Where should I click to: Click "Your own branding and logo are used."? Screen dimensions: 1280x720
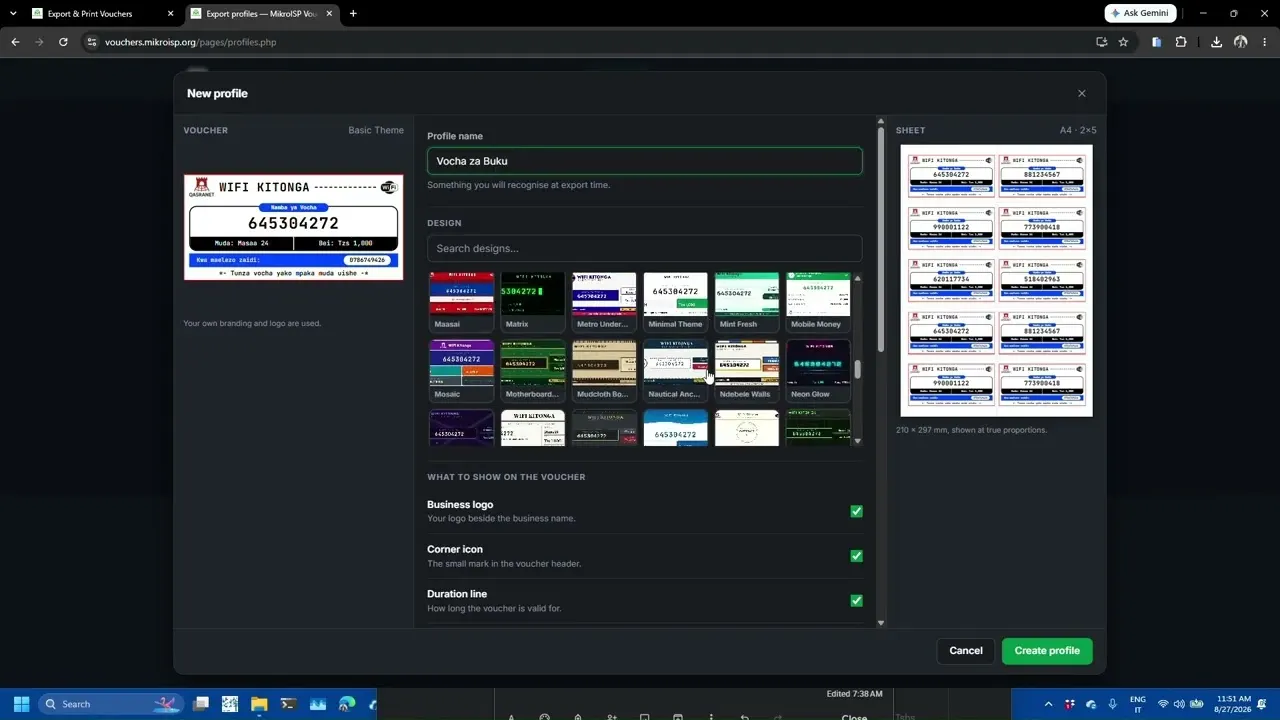252,323
